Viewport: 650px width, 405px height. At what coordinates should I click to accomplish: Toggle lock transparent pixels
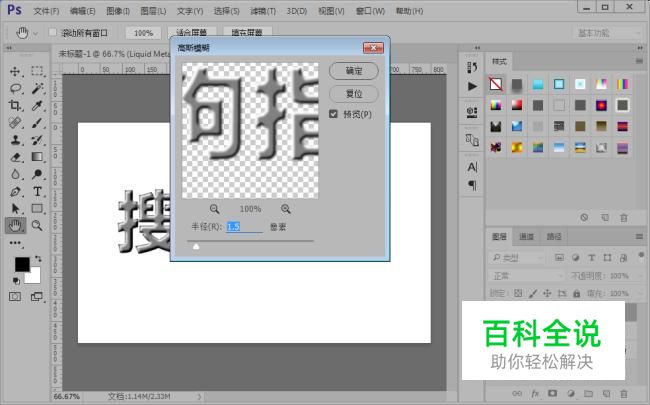tap(518, 293)
